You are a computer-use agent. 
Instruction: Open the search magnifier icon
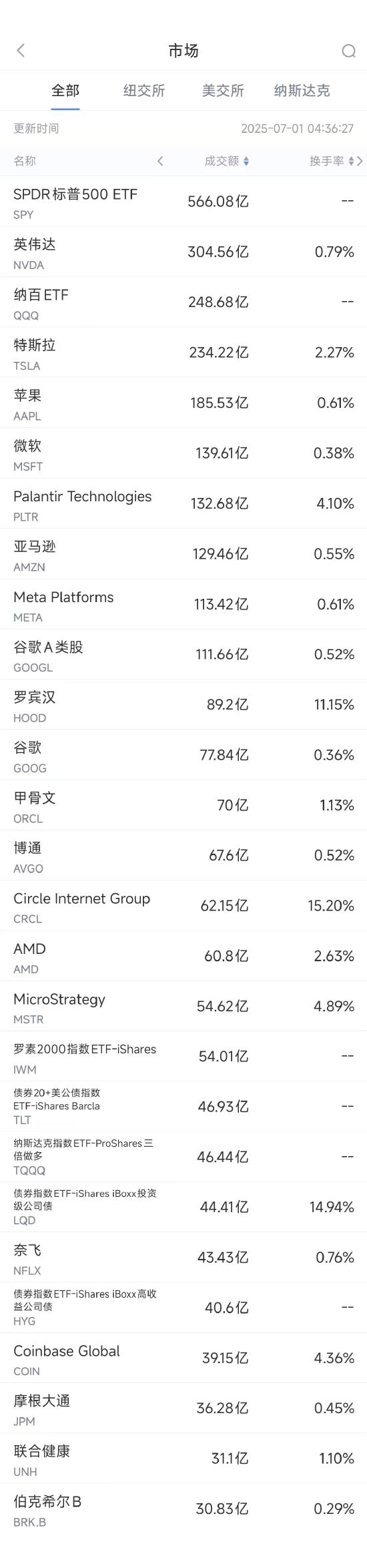348,51
